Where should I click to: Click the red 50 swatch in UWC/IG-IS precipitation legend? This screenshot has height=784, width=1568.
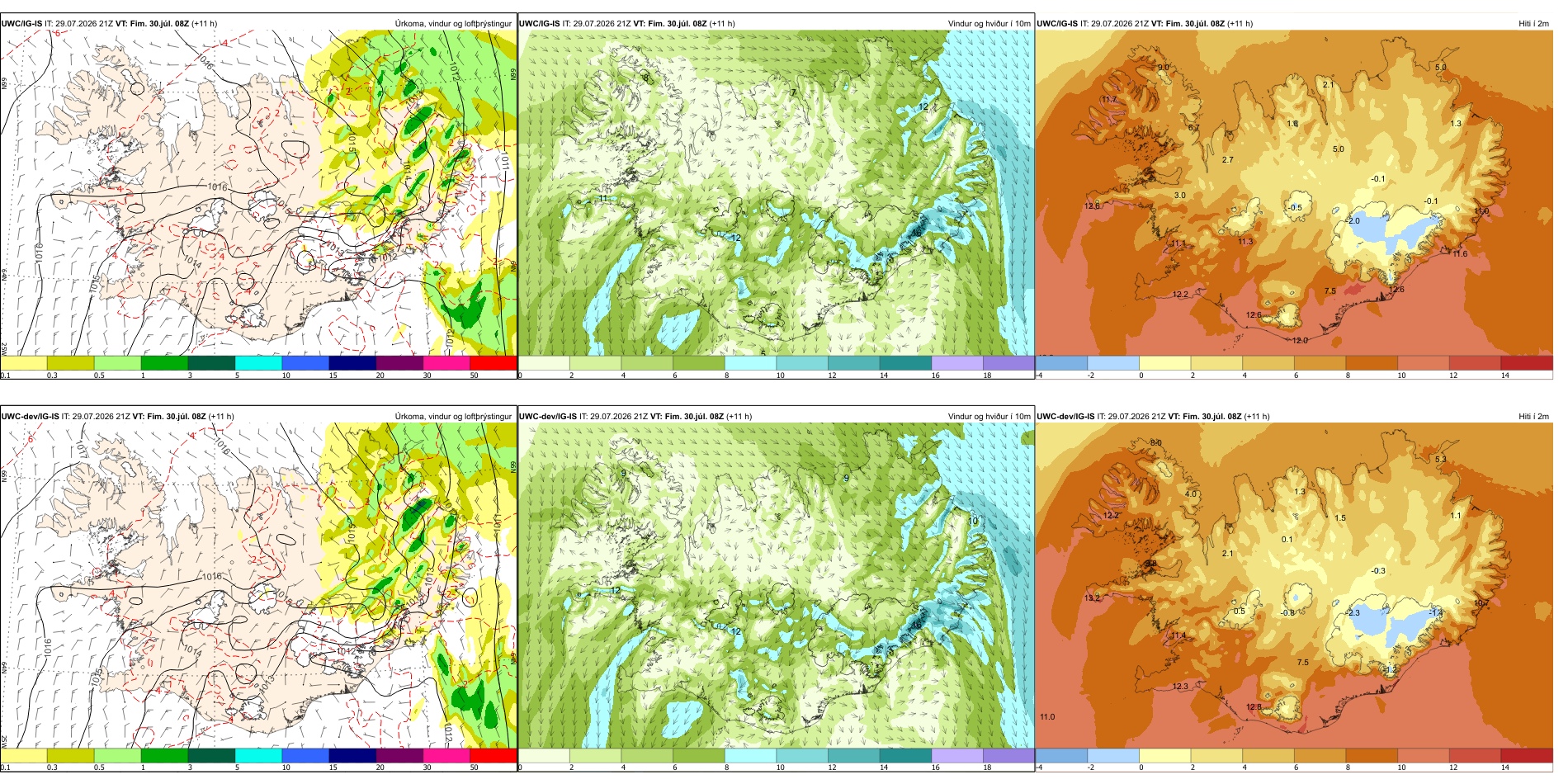tap(493, 362)
